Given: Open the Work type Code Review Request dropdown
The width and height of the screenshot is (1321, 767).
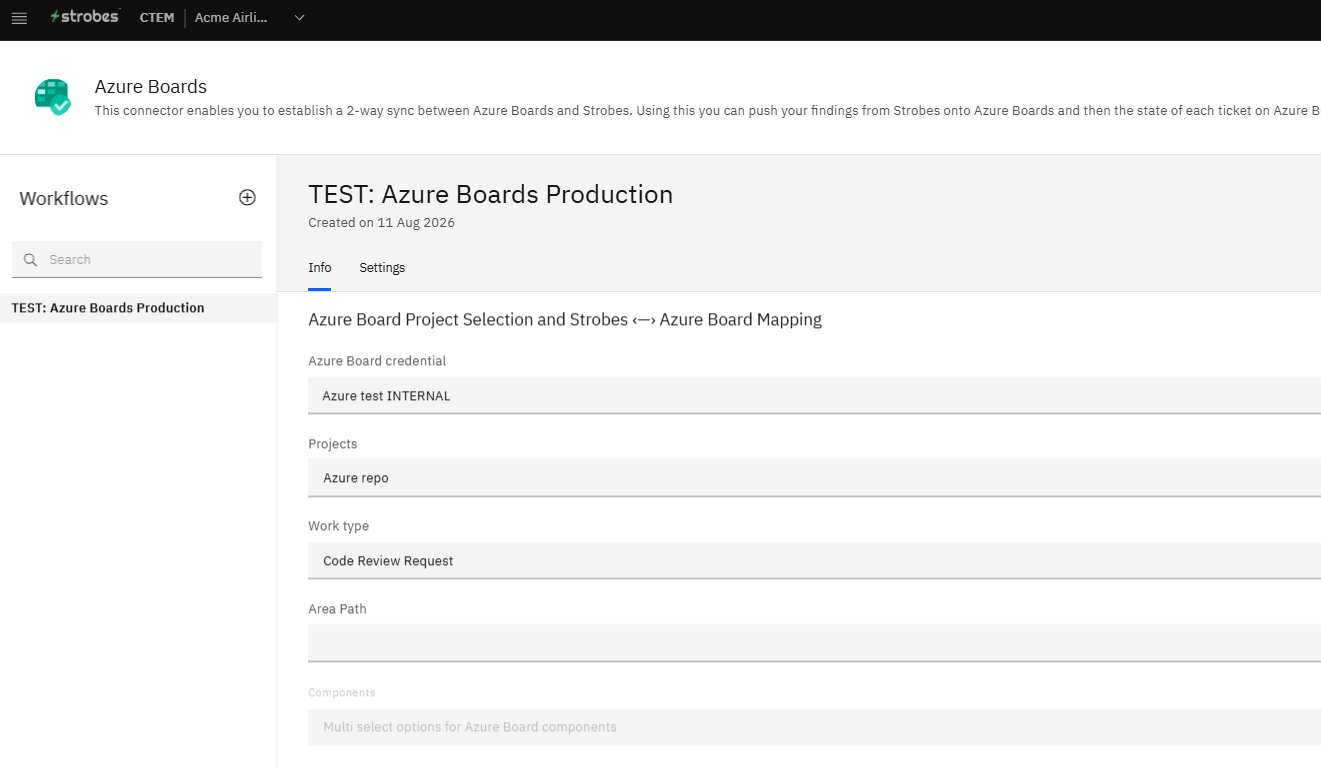Looking at the screenshot, I should (x=814, y=561).
